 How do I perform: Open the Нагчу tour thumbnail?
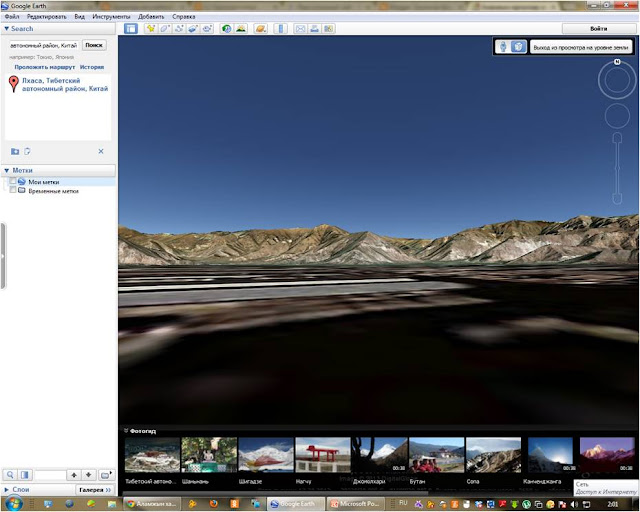point(323,455)
